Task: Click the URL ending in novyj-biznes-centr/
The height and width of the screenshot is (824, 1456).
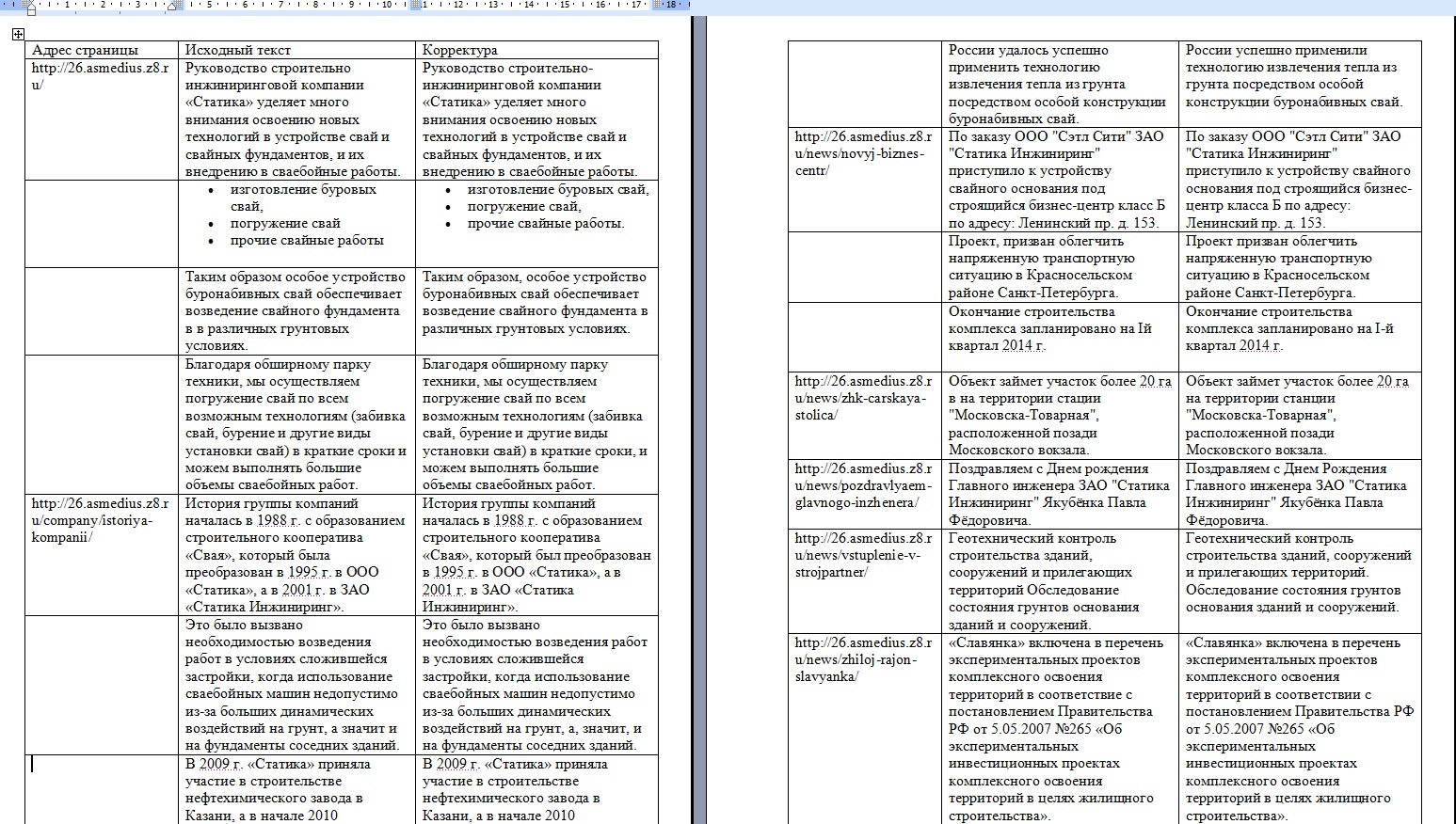Action: (x=864, y=153)
